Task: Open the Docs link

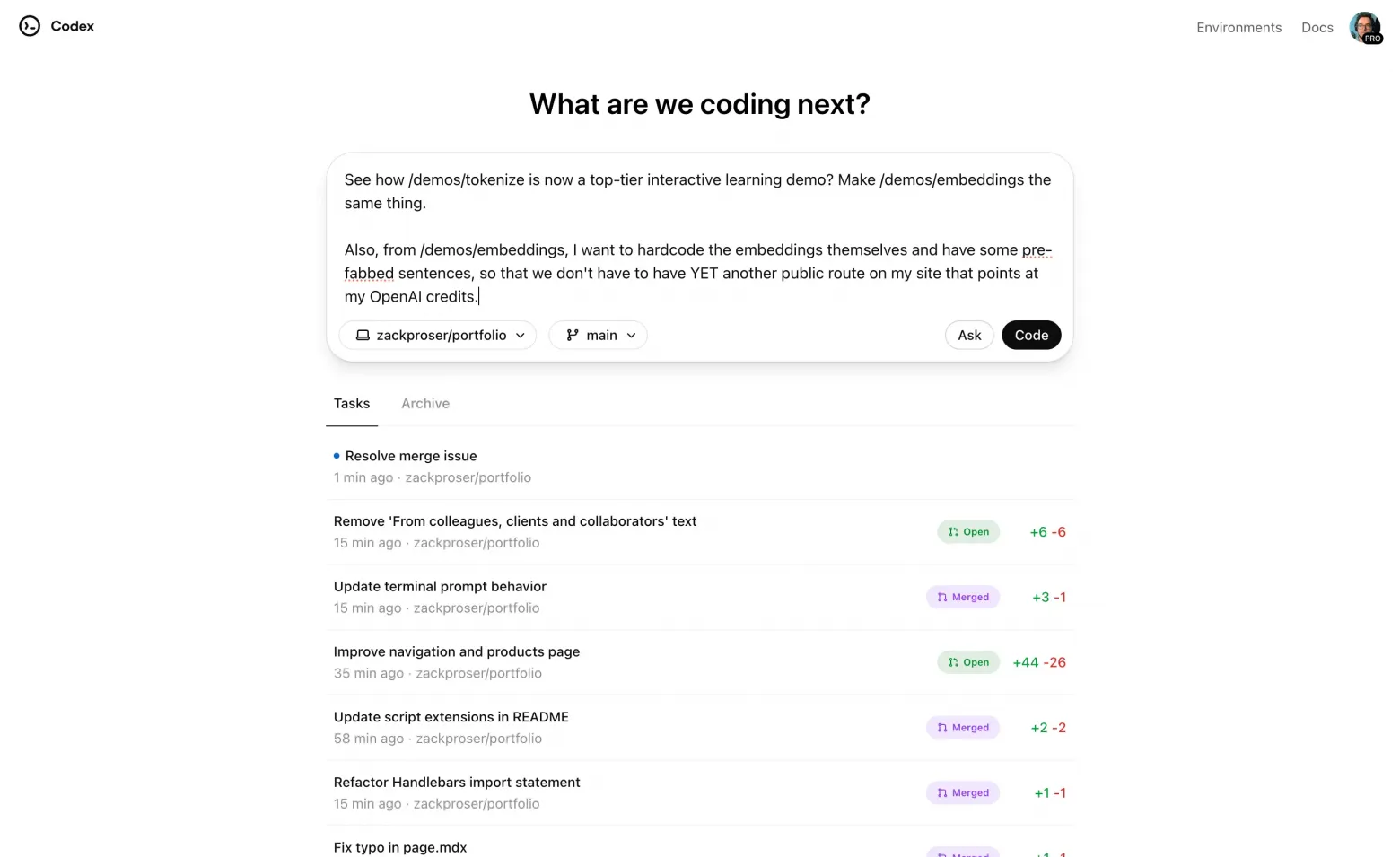Action: point(1317,27)
